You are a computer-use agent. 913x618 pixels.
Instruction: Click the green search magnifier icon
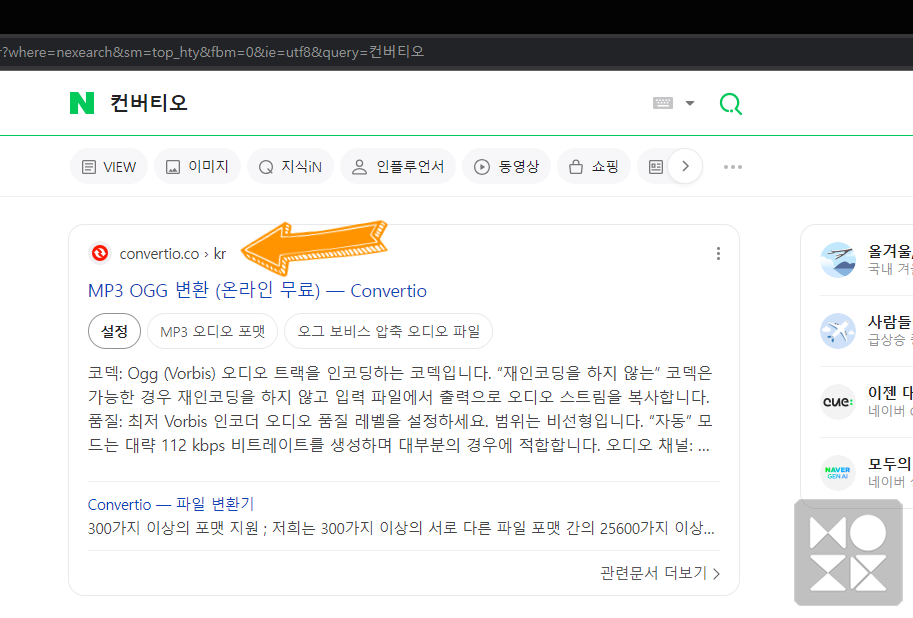click(731, 104)
